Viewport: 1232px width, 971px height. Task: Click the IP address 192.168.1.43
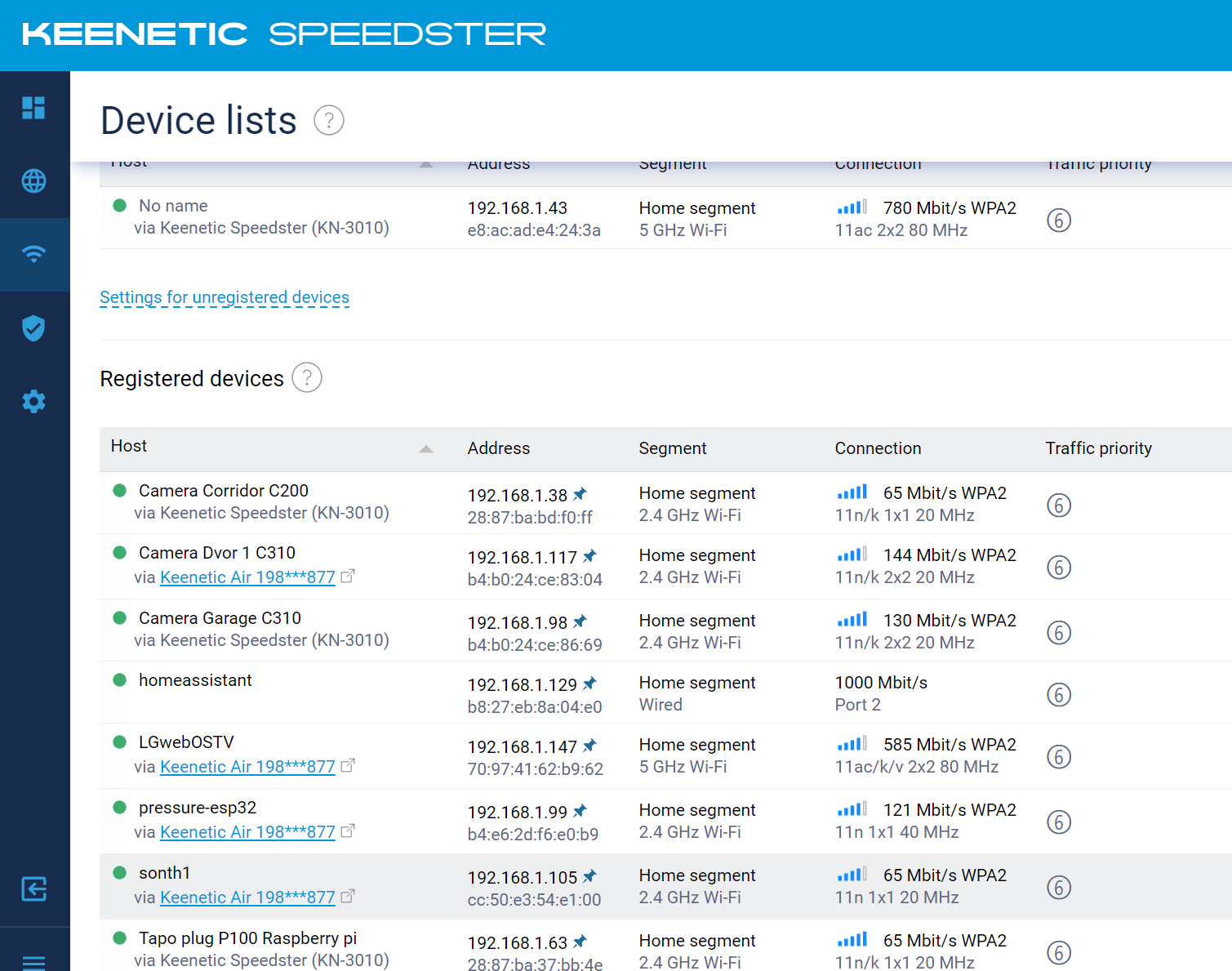(518, 208)
